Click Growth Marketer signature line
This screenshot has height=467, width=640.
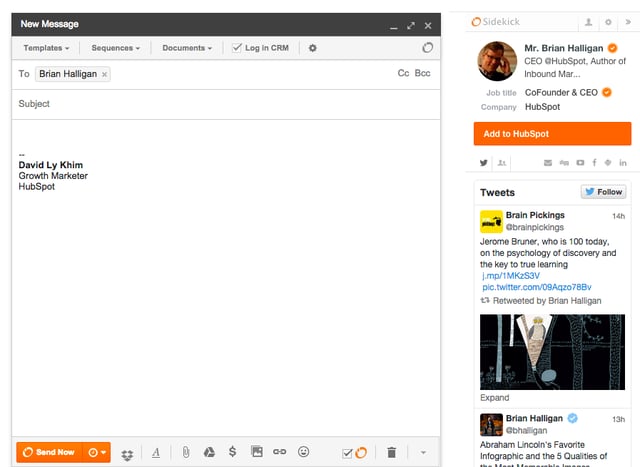53,176
